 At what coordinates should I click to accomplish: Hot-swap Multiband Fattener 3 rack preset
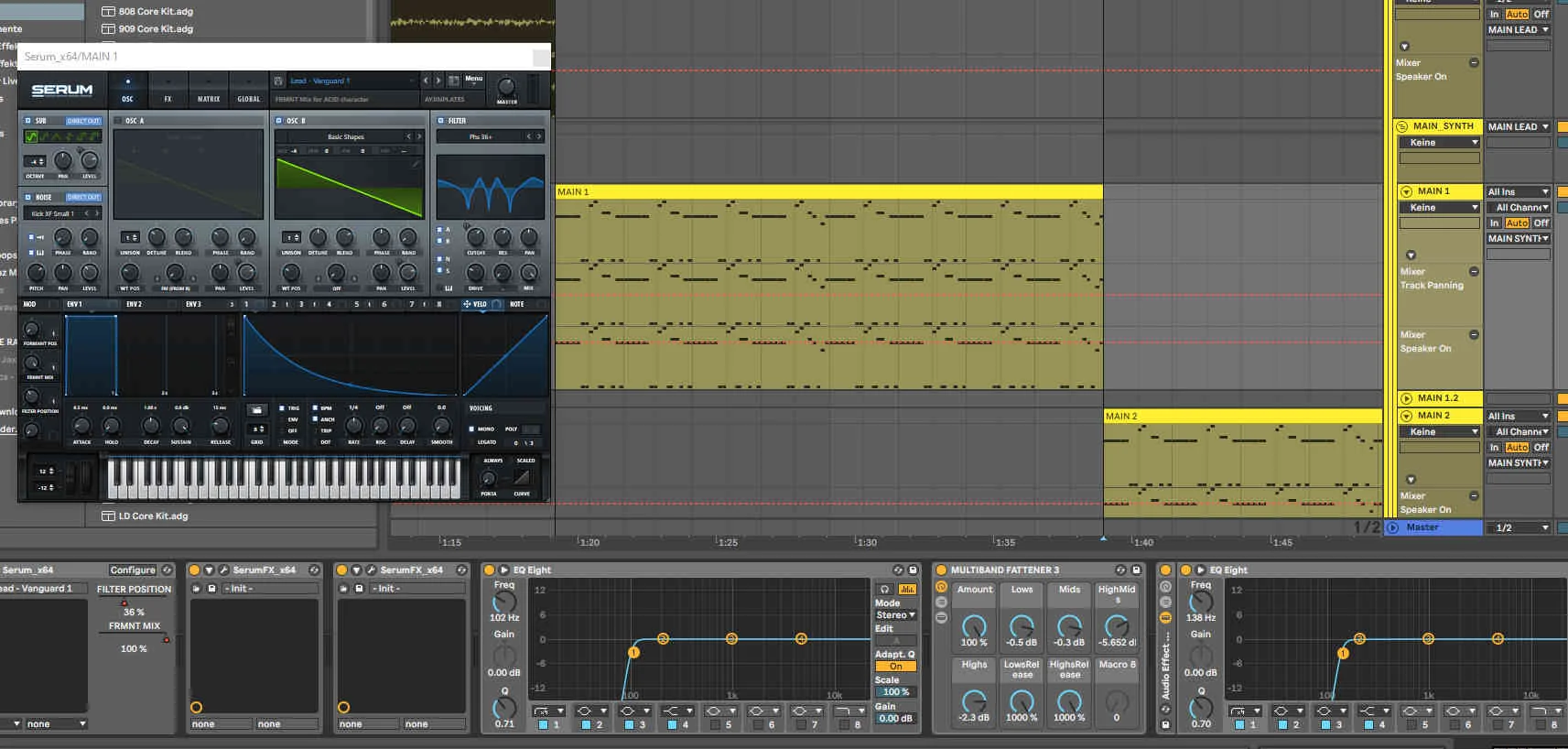[1120, 570]
